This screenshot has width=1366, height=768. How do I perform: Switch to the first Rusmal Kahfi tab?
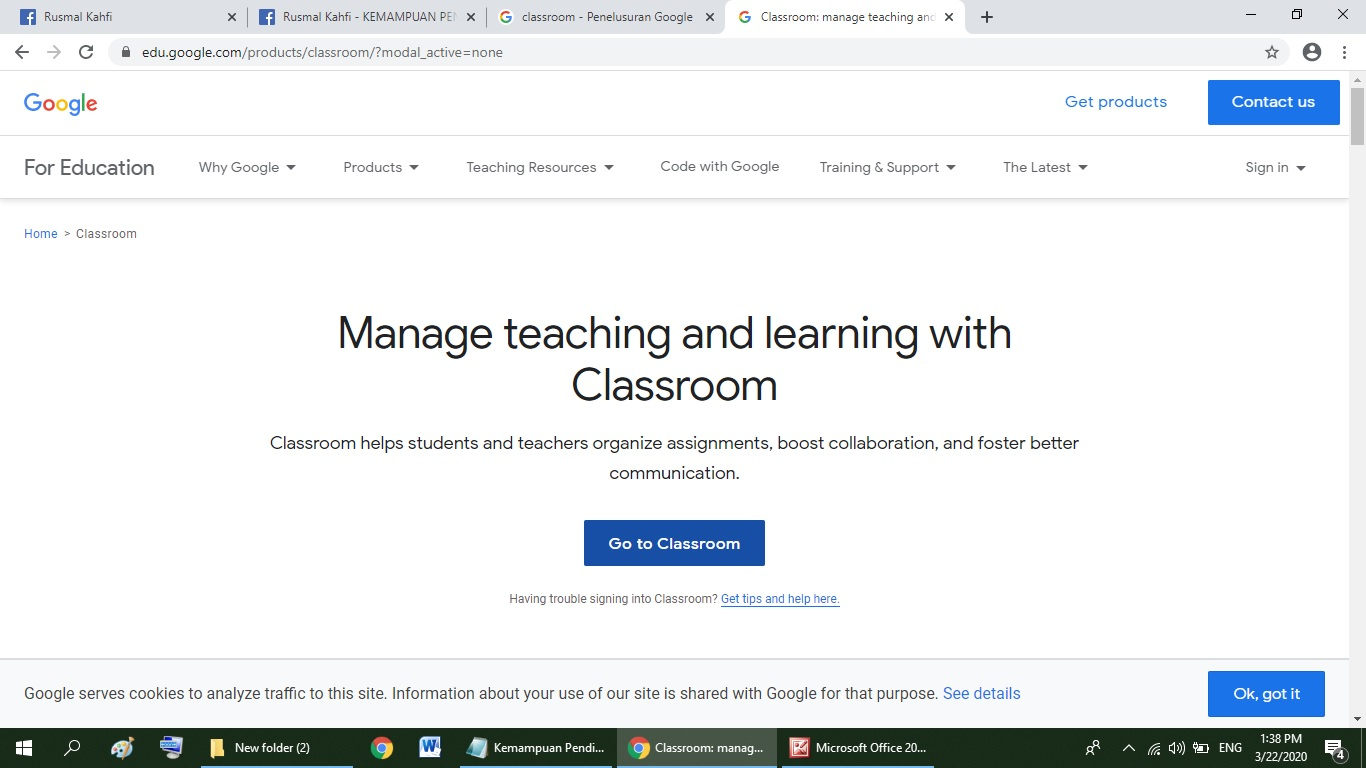126,17
